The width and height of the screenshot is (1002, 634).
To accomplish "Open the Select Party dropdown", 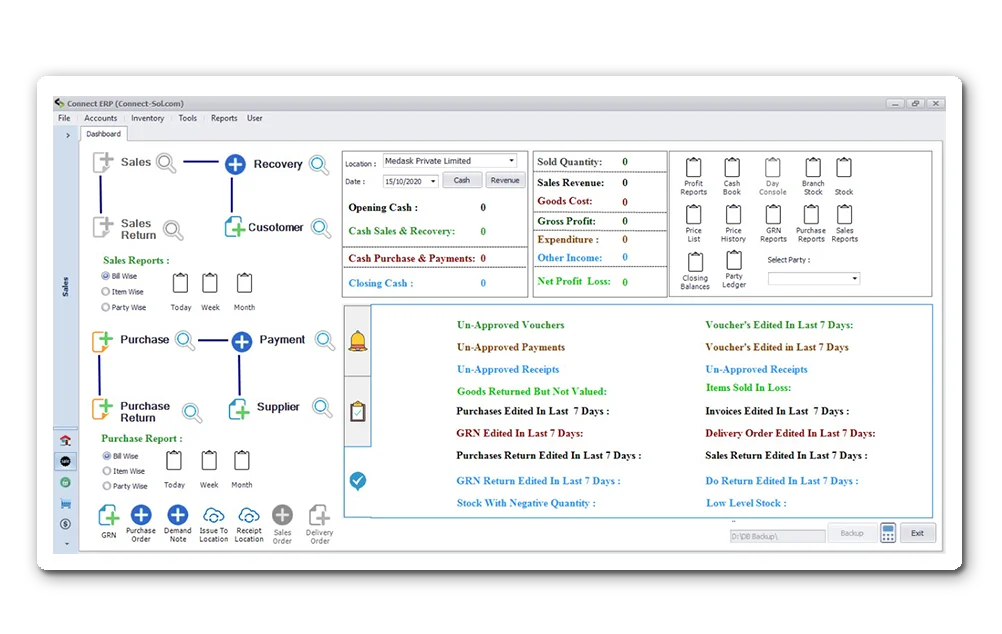I will click(x=854, y=279).
